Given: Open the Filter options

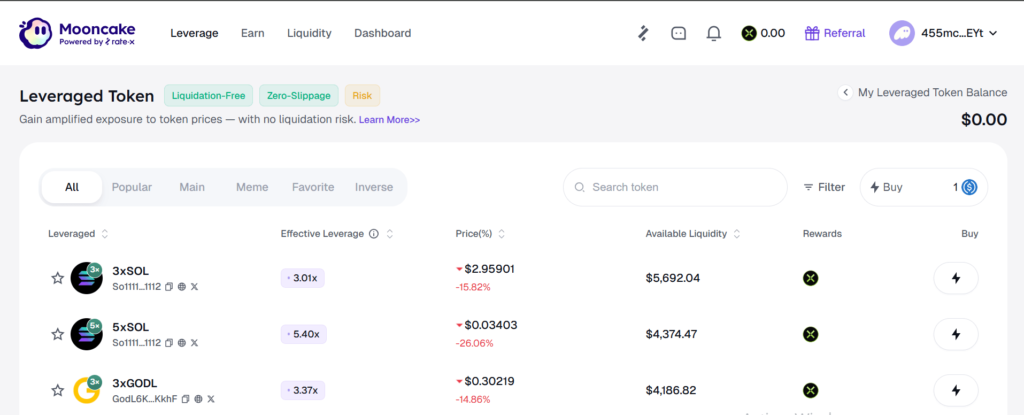Looking at the screenshot, I should tap(824, 188).
